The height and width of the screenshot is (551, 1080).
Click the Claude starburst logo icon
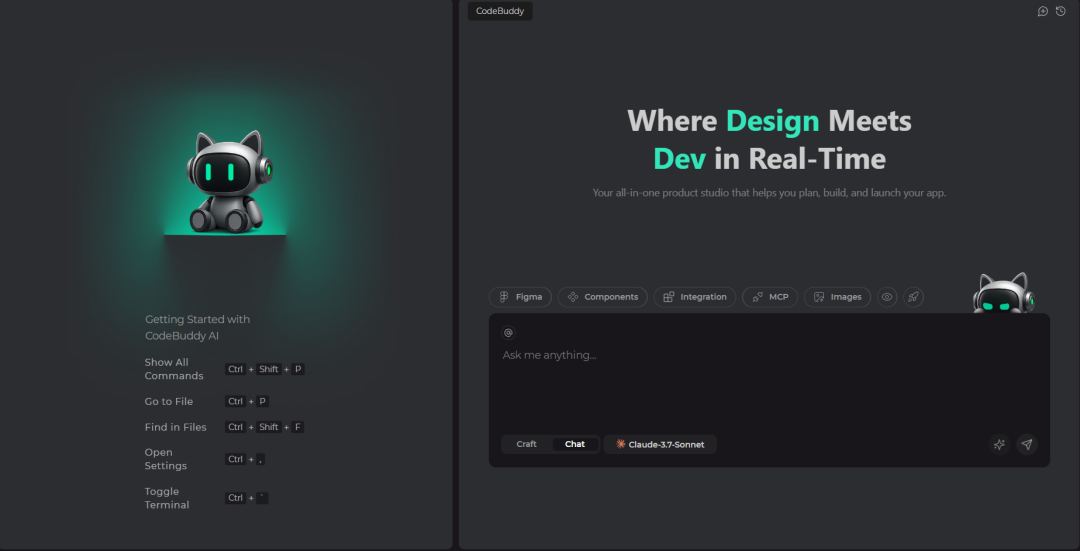(621, 444)
